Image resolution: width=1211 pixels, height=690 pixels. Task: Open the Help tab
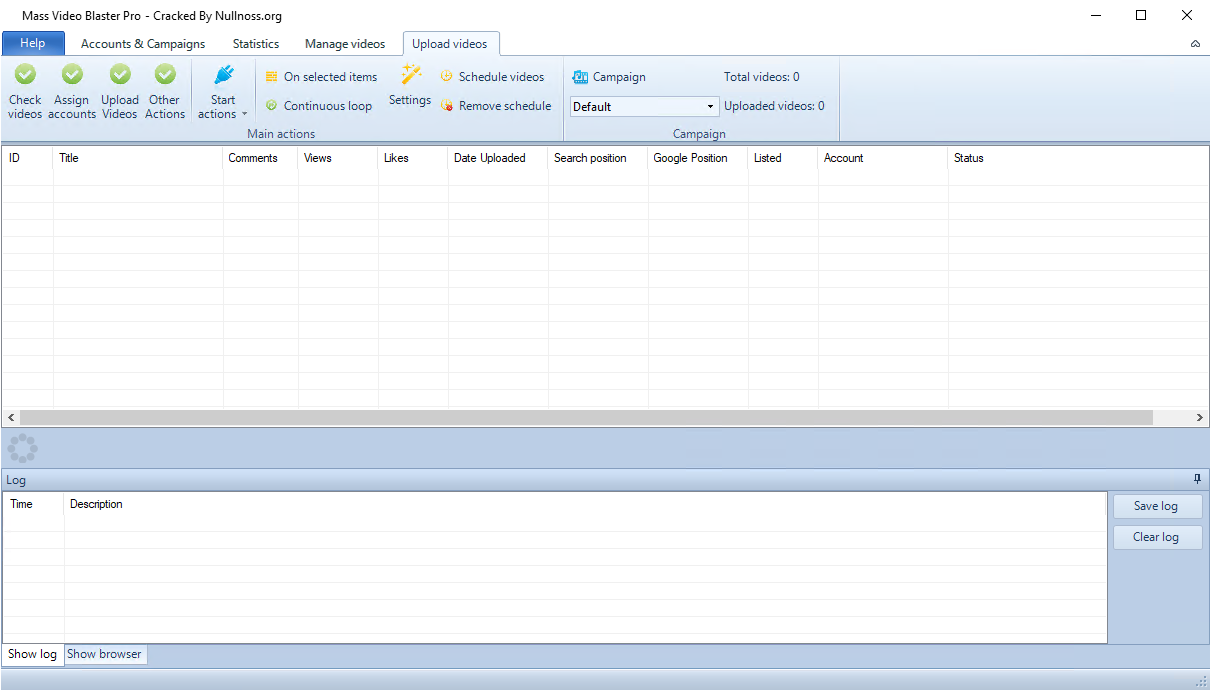coord(33,43)
